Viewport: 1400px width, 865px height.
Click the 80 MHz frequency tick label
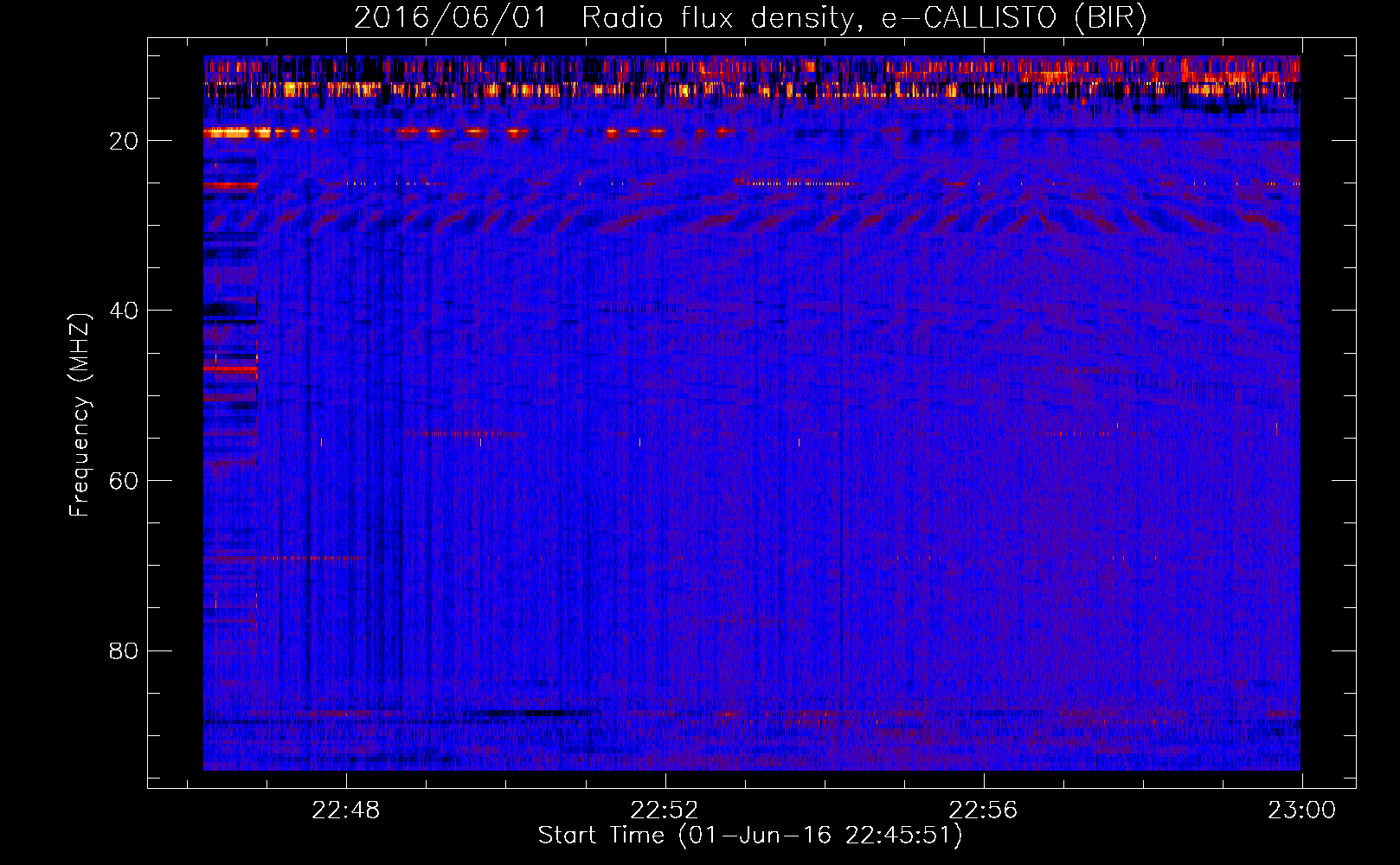click(125, 650)
